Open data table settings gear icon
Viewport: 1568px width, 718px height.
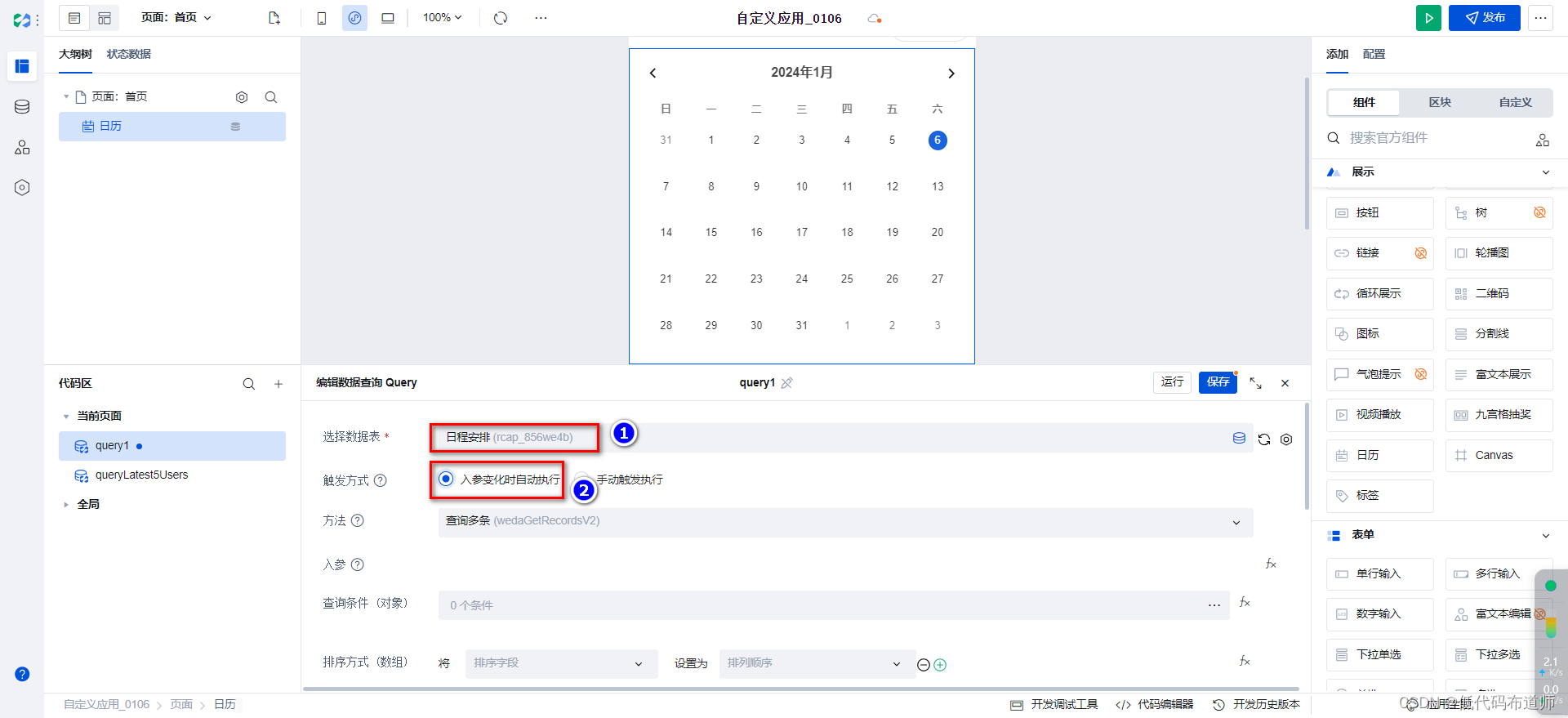click(1286, 439)
